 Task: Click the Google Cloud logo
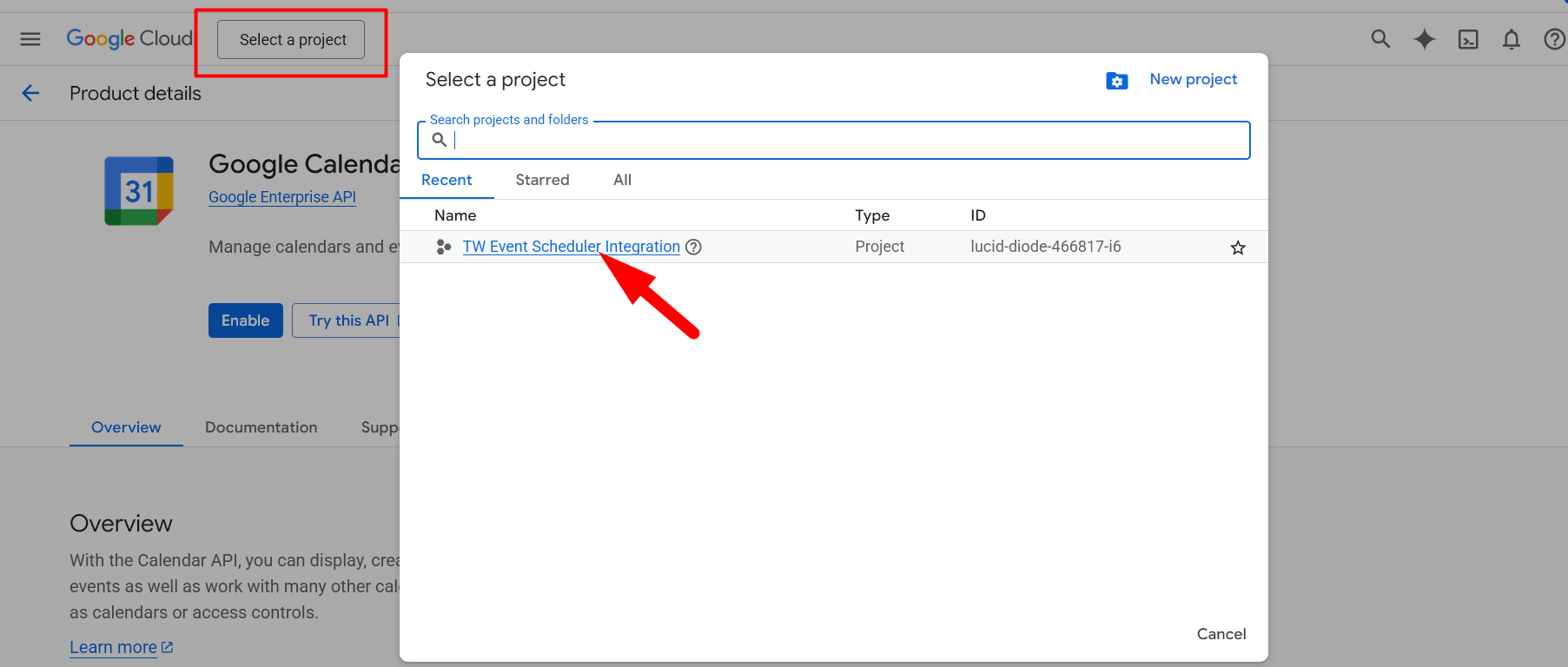(x=129, y=39)
